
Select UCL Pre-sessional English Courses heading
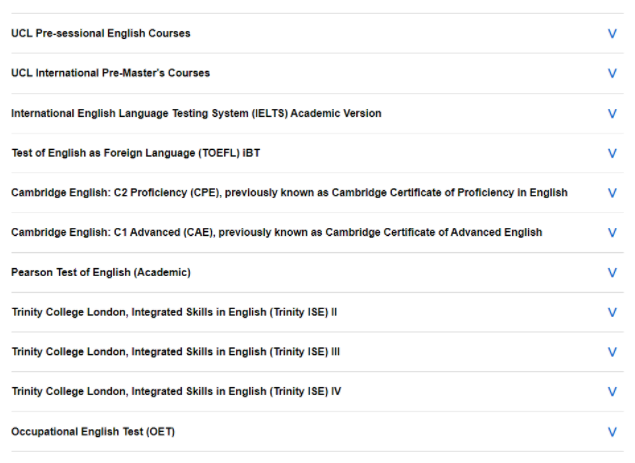click(x=101, y=33)
